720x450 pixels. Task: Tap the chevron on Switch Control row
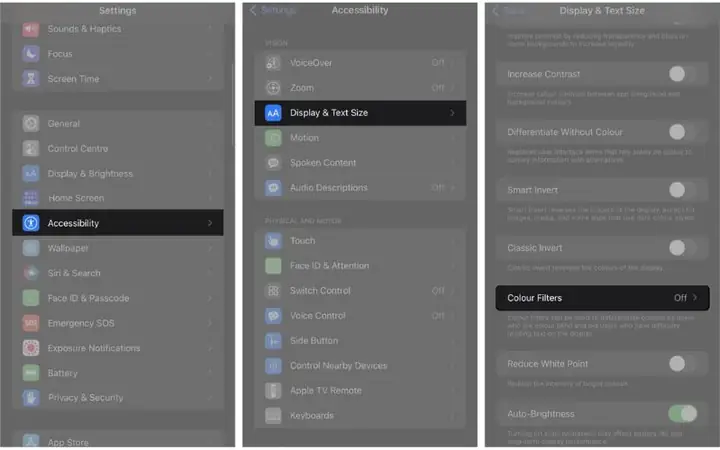452,291
